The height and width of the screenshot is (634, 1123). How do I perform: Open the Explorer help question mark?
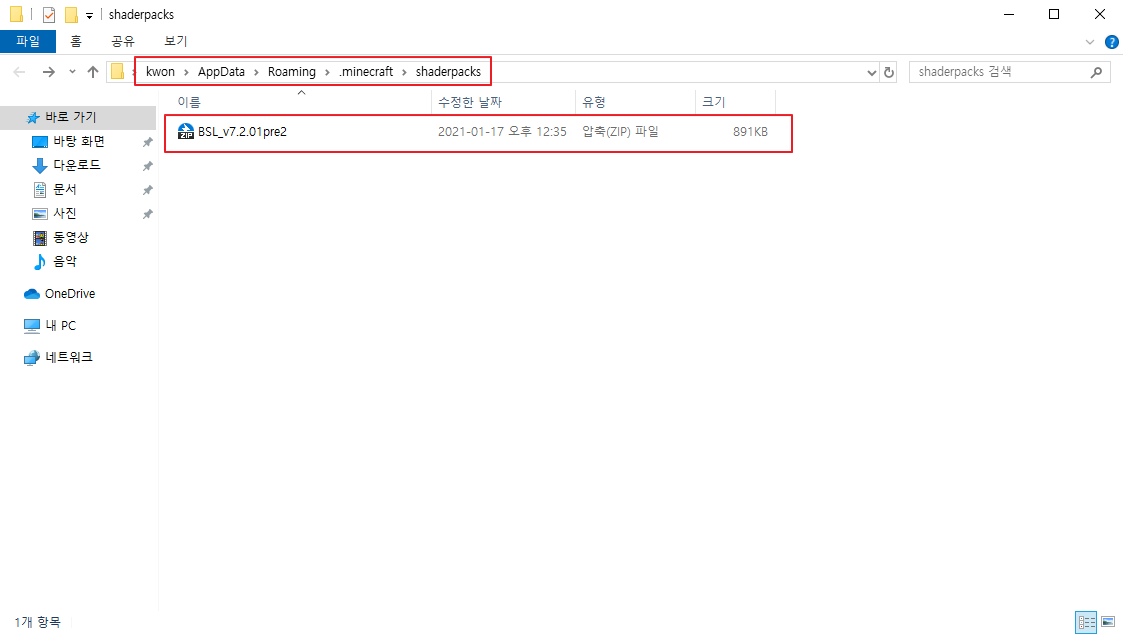pos(1112,42)
